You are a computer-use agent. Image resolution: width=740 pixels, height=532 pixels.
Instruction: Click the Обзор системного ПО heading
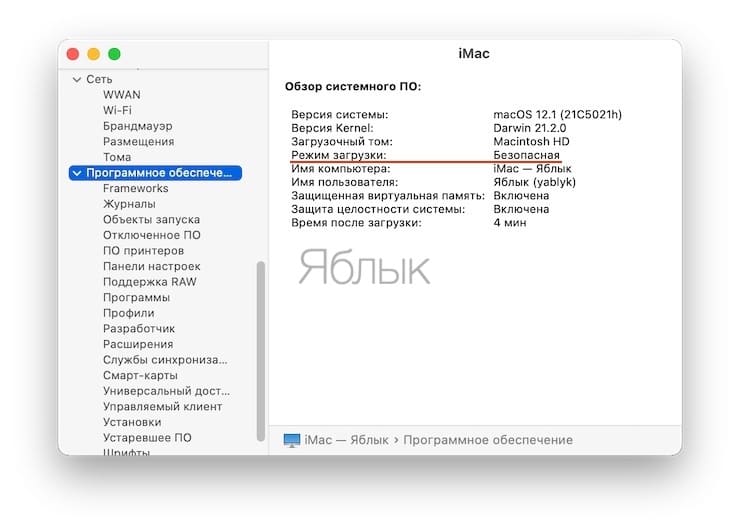(353, 87)
